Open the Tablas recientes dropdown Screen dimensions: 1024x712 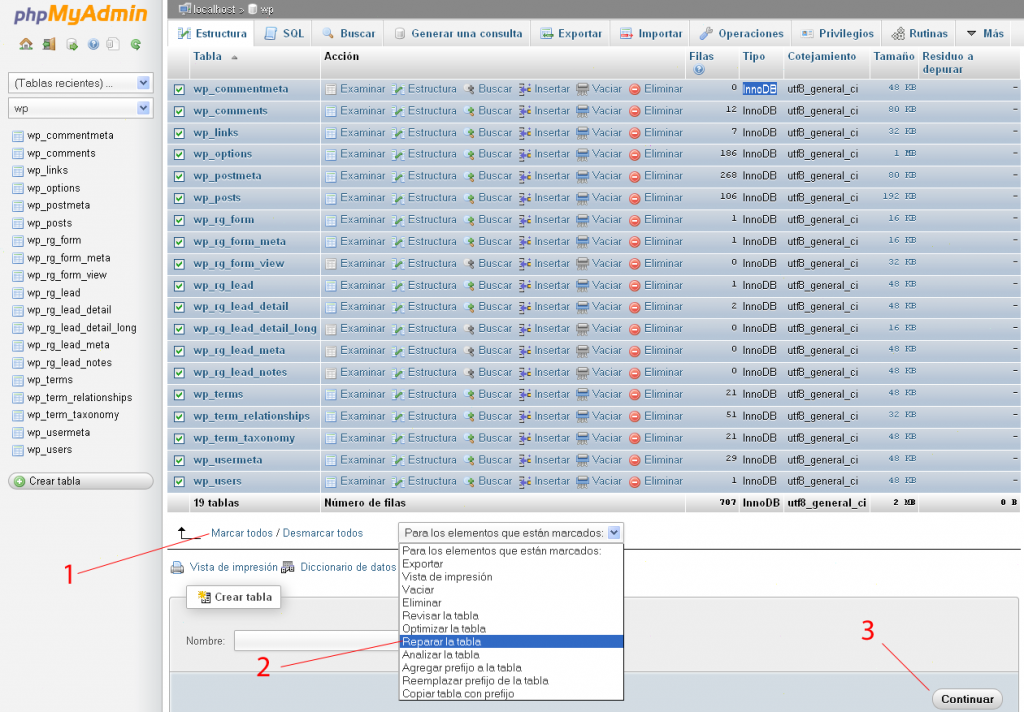pyautogui.click(x=81, y=83)
